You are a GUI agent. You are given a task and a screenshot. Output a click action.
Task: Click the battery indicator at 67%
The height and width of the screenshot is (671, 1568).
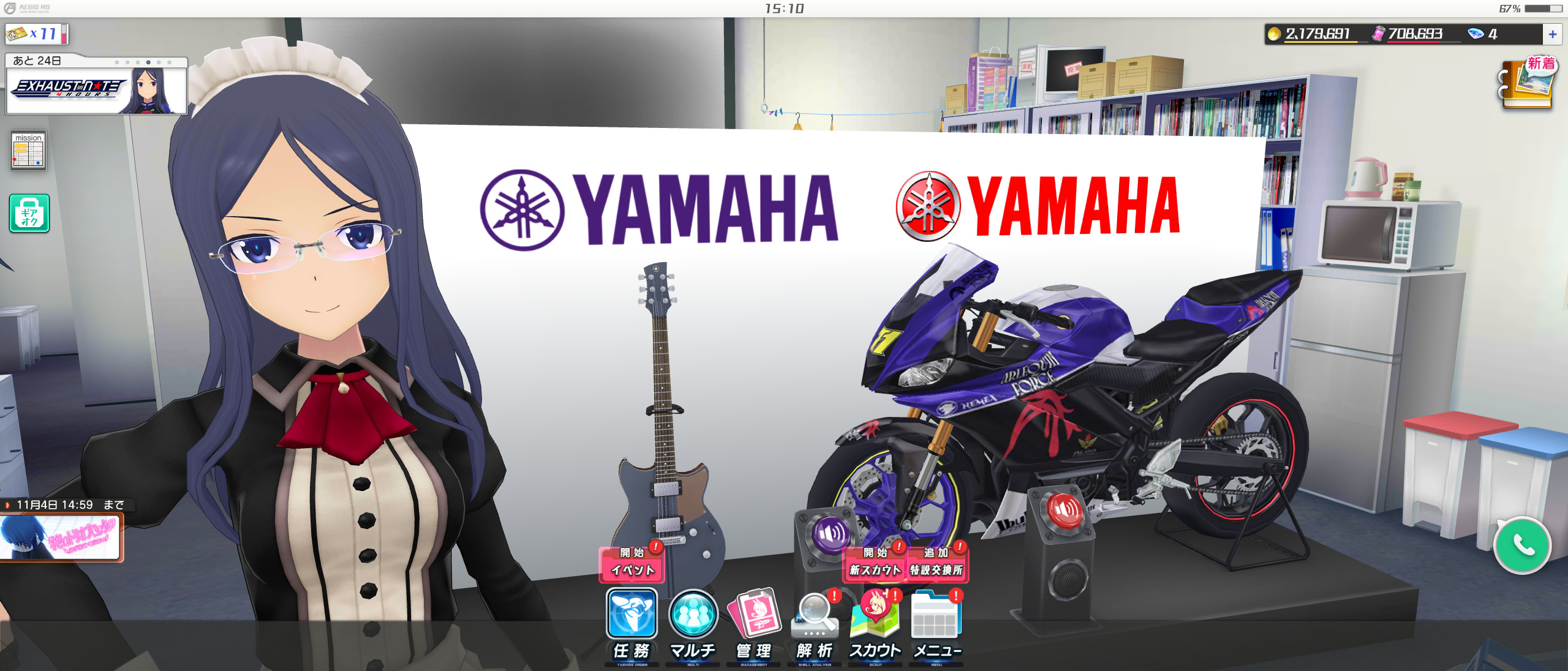[1531, 9]
